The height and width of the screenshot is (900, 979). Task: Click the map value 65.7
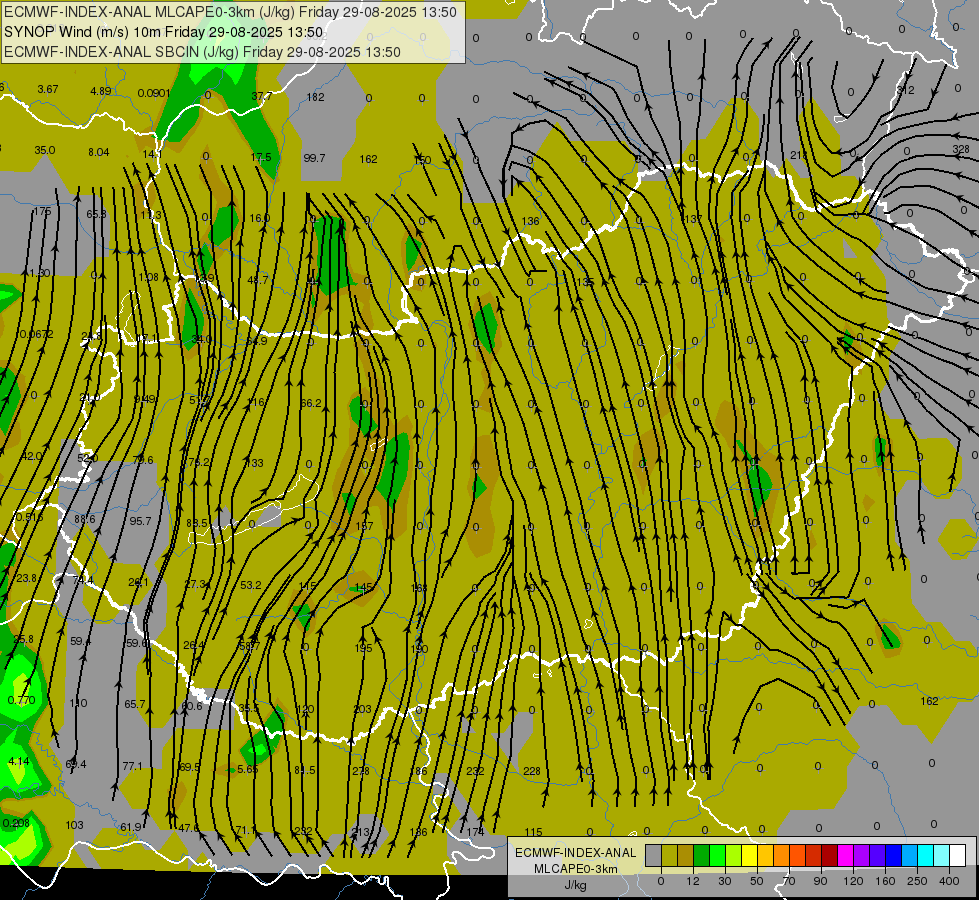click(x=134, y=704)
